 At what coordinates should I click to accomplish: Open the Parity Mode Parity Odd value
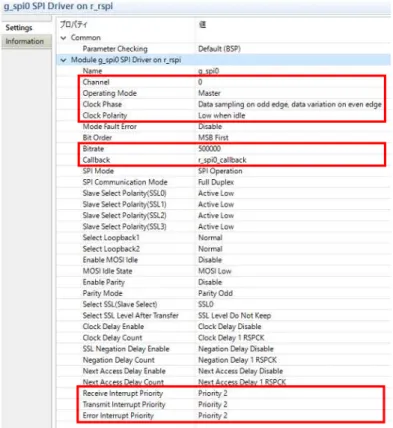click(x=215, y=293)
